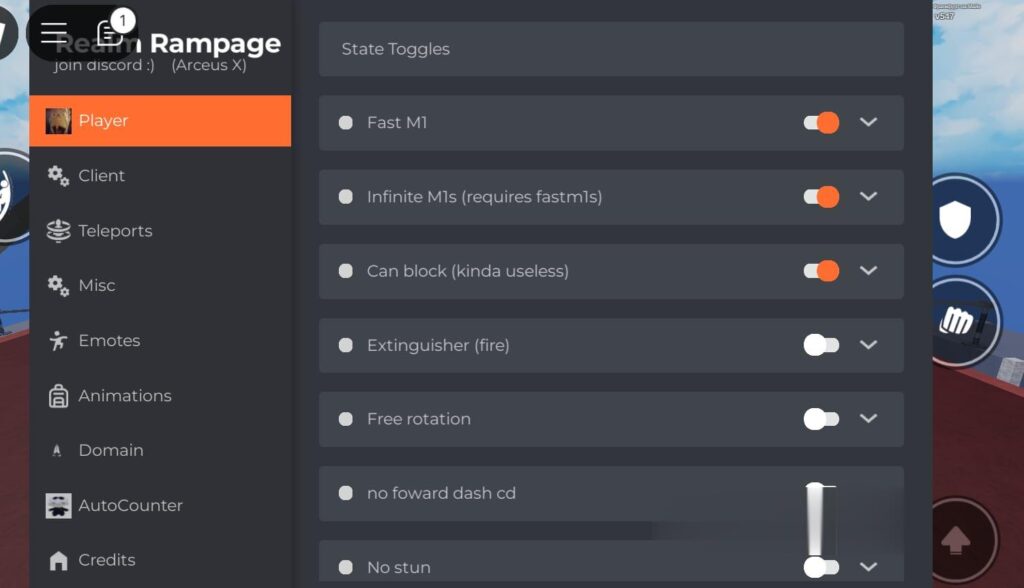Screen dimensions: 1024x588
Task: Click the Client gear icon
Action: coord(57,175)
